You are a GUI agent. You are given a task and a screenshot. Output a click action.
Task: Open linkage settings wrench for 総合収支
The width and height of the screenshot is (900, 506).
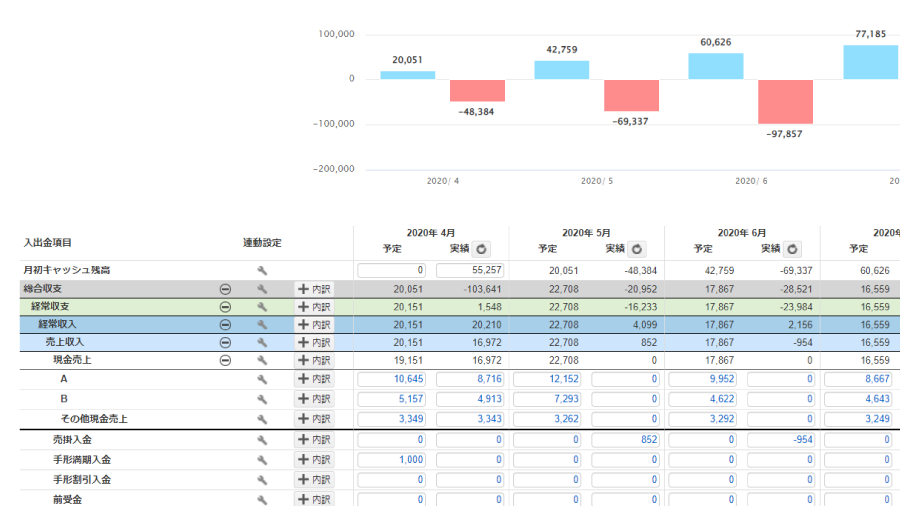click(x=262, y=289)
